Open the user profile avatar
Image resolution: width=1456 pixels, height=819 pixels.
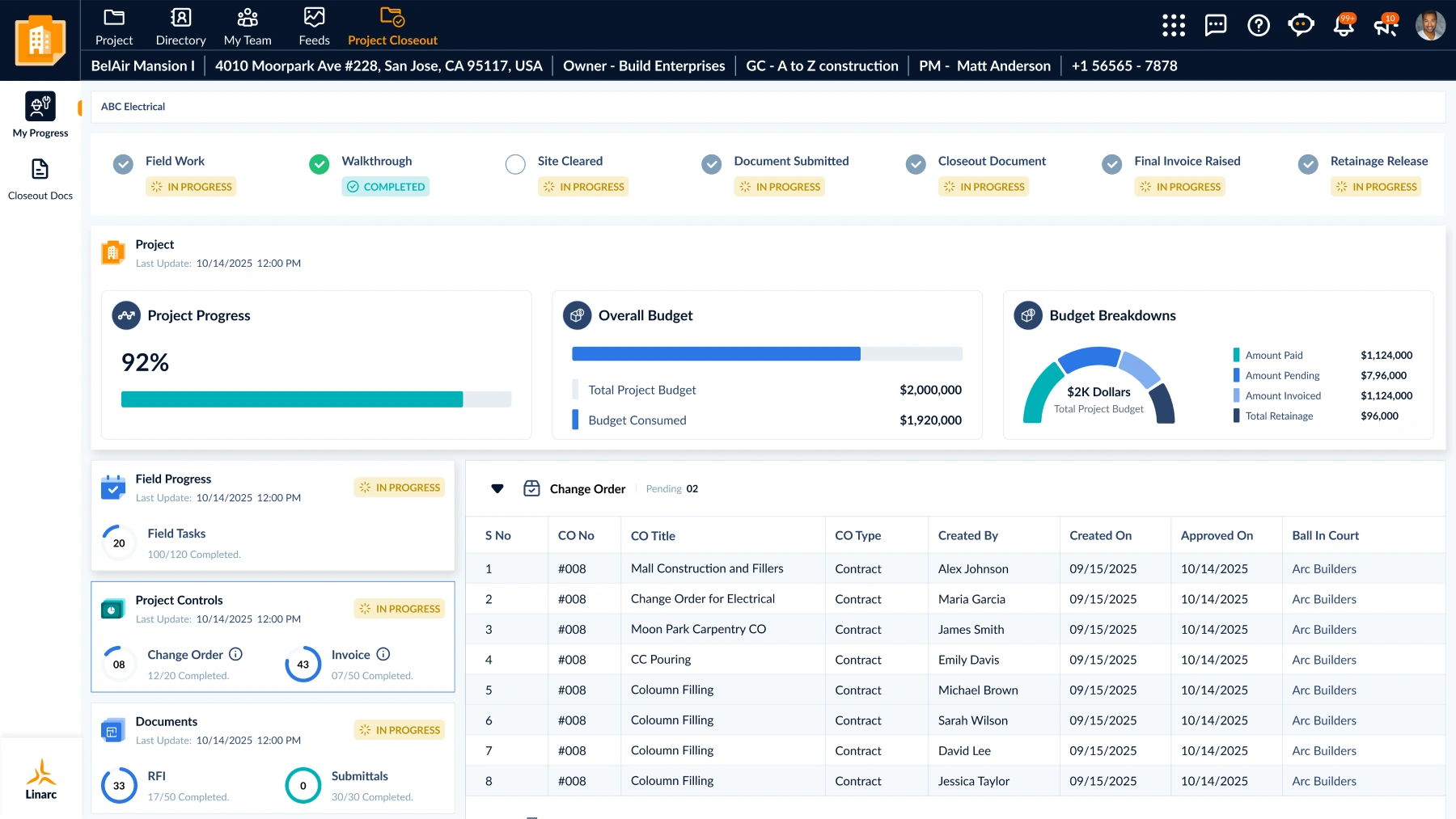coord(1430,25)
